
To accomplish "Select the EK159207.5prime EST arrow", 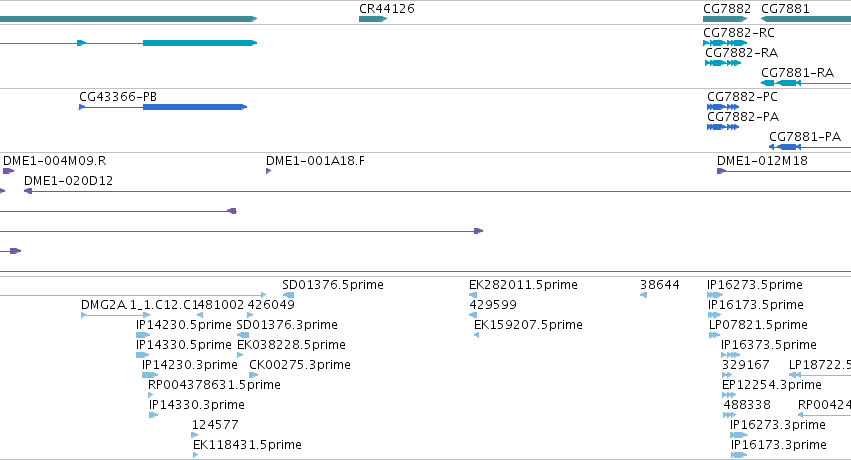I will [477, 335].
